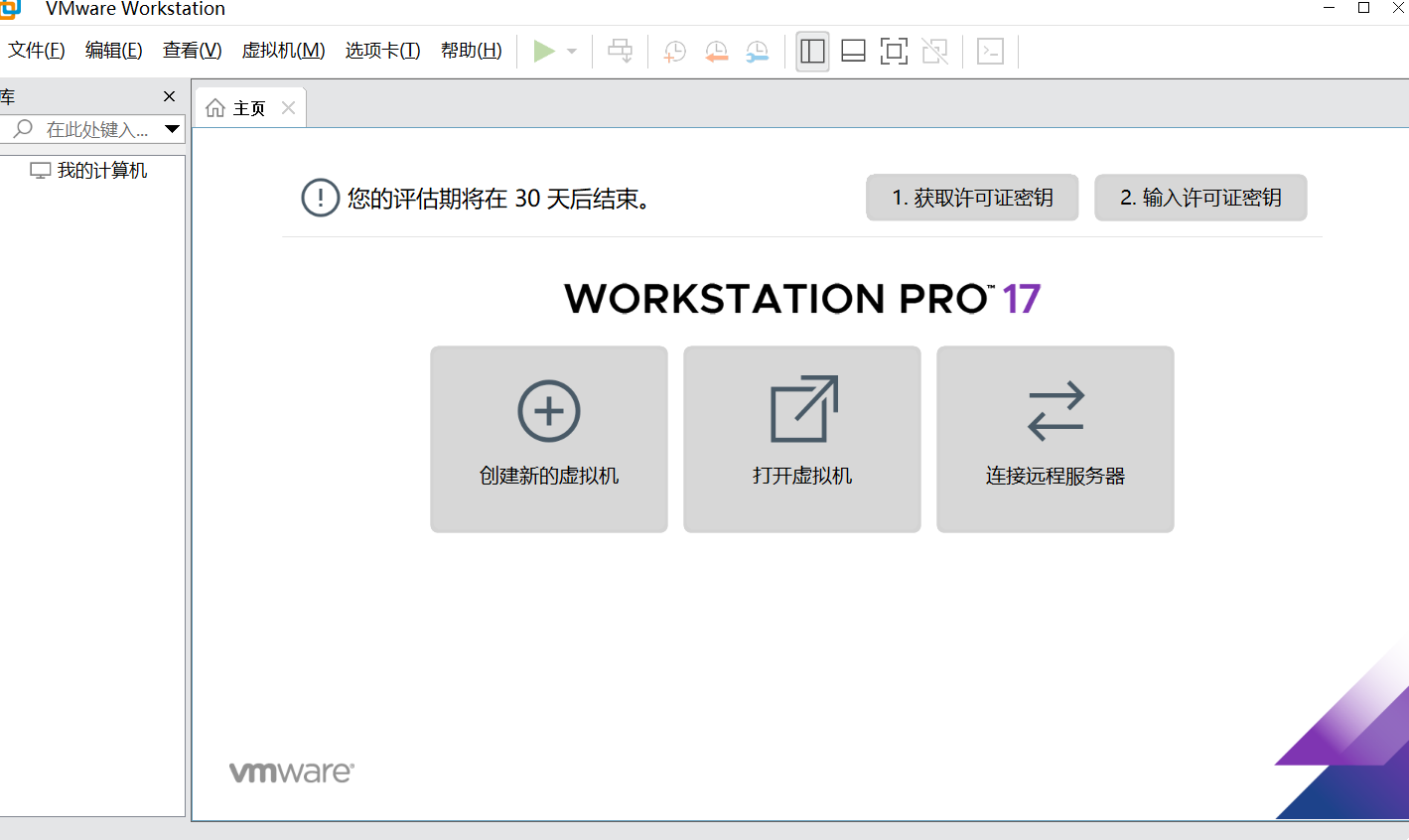Click the 1. 获取许可证密钥 button

coord(972,198)
